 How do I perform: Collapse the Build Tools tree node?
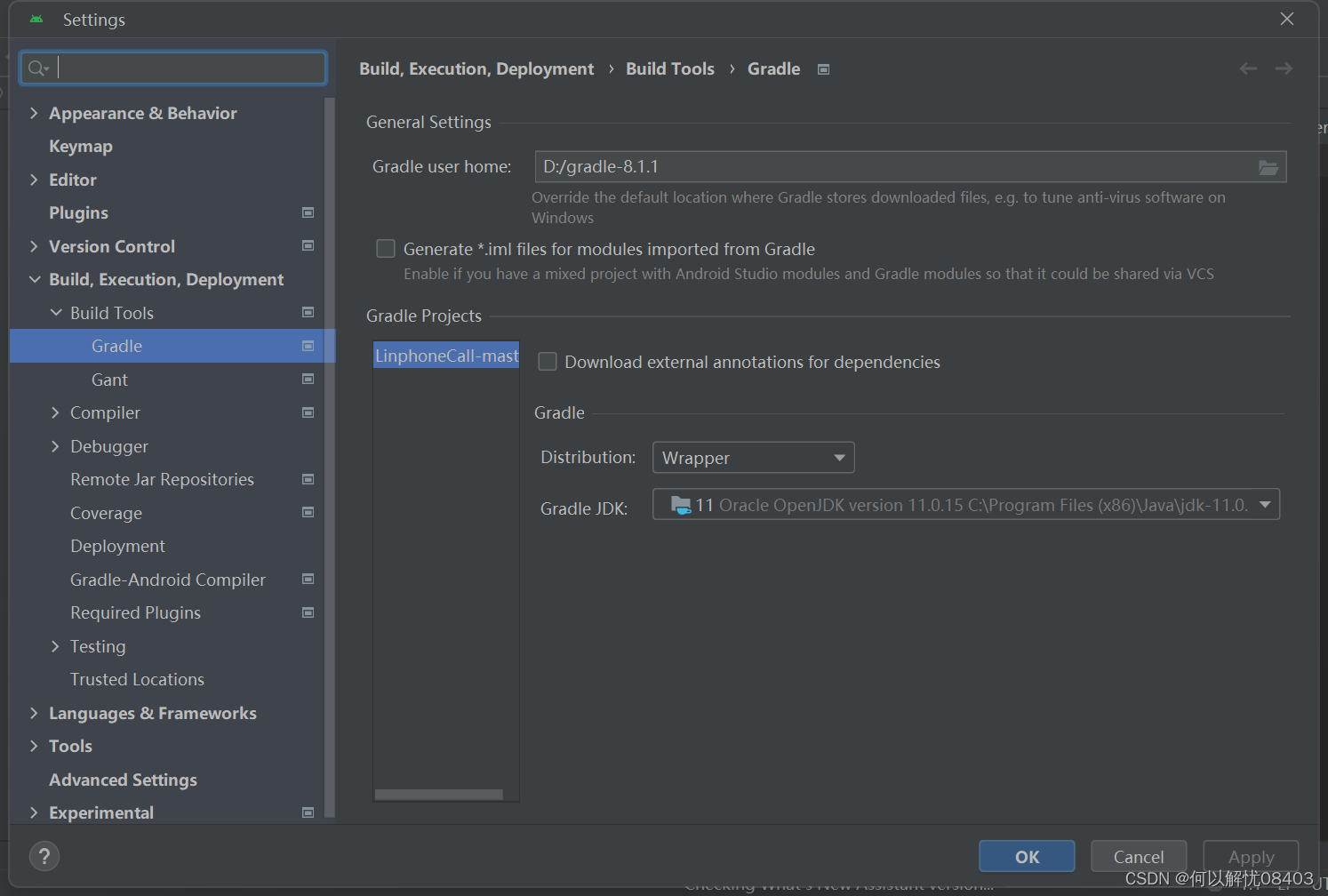pos(56,312)
